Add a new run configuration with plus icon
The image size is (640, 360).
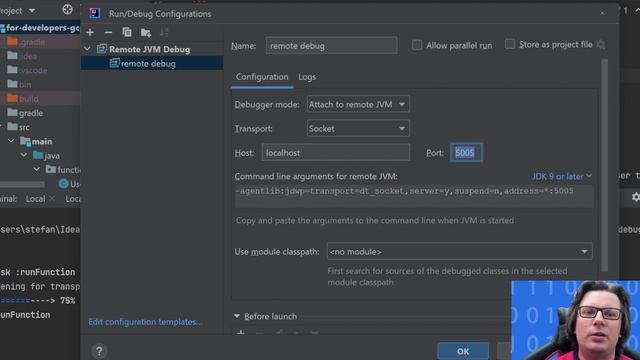[x=90, y=32]
